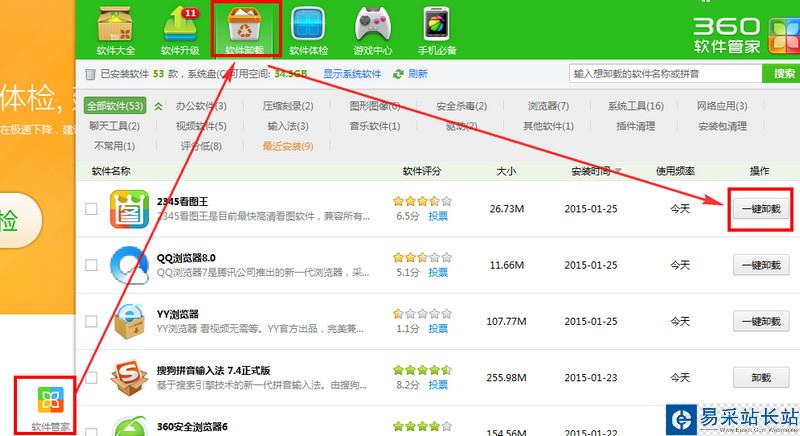Tick the checkbox for 搜狗拼音输入法
800x436 pixels.
(91, 378)
